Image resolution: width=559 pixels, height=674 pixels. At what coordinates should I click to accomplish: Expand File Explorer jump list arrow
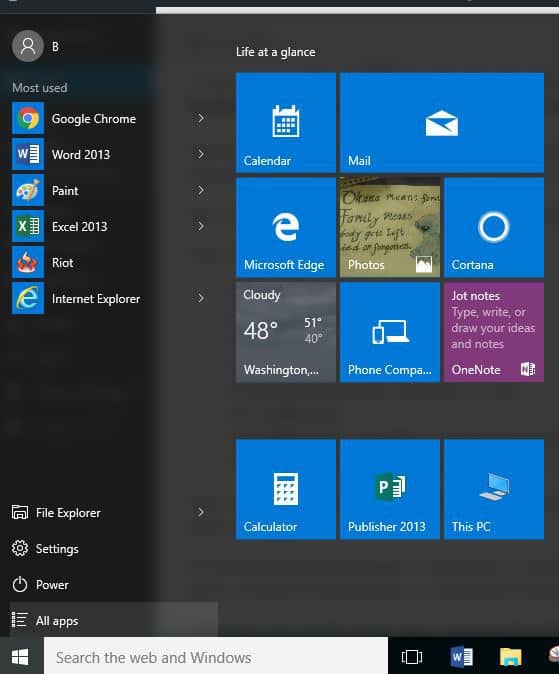(201, 512)
